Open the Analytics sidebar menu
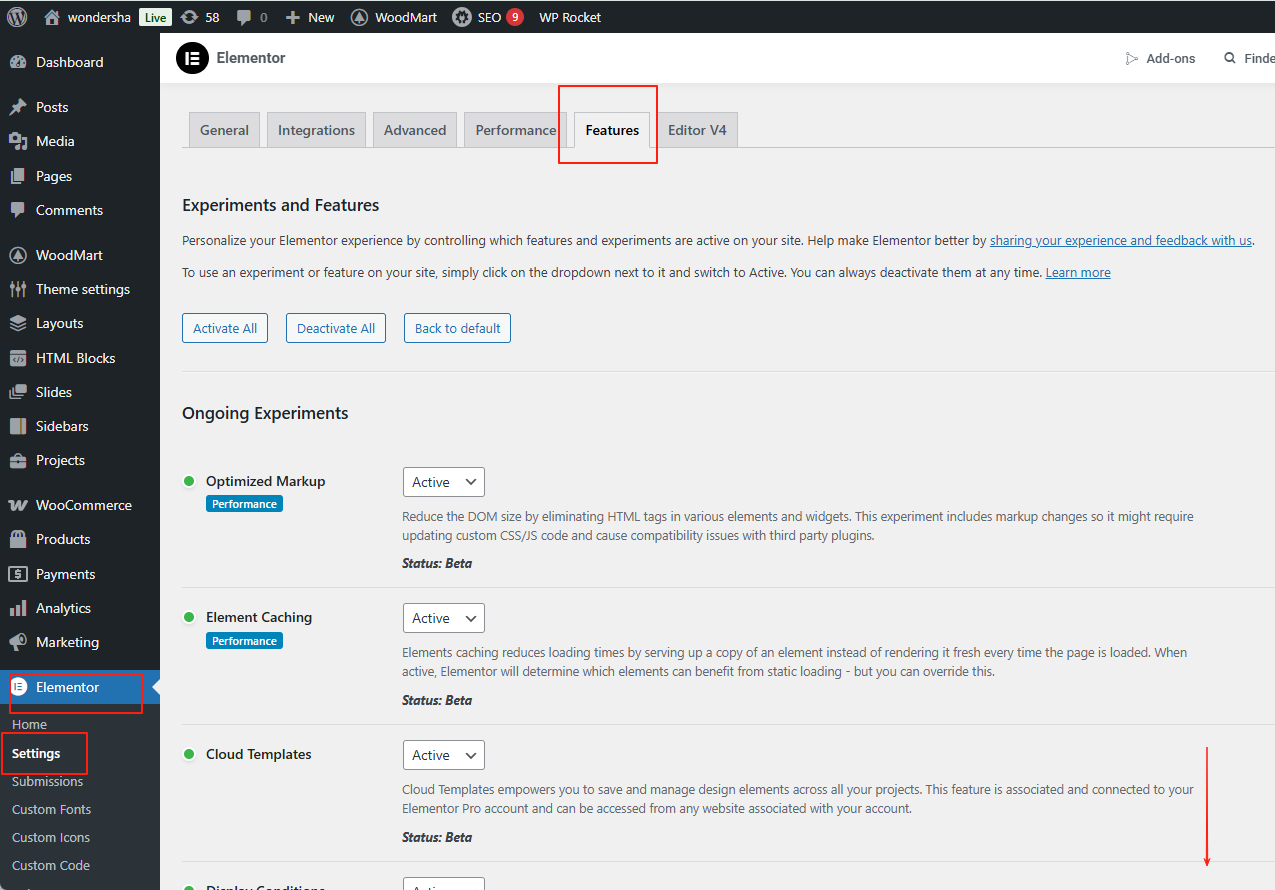Screen dimensions: 1275x890 (63, 608)
